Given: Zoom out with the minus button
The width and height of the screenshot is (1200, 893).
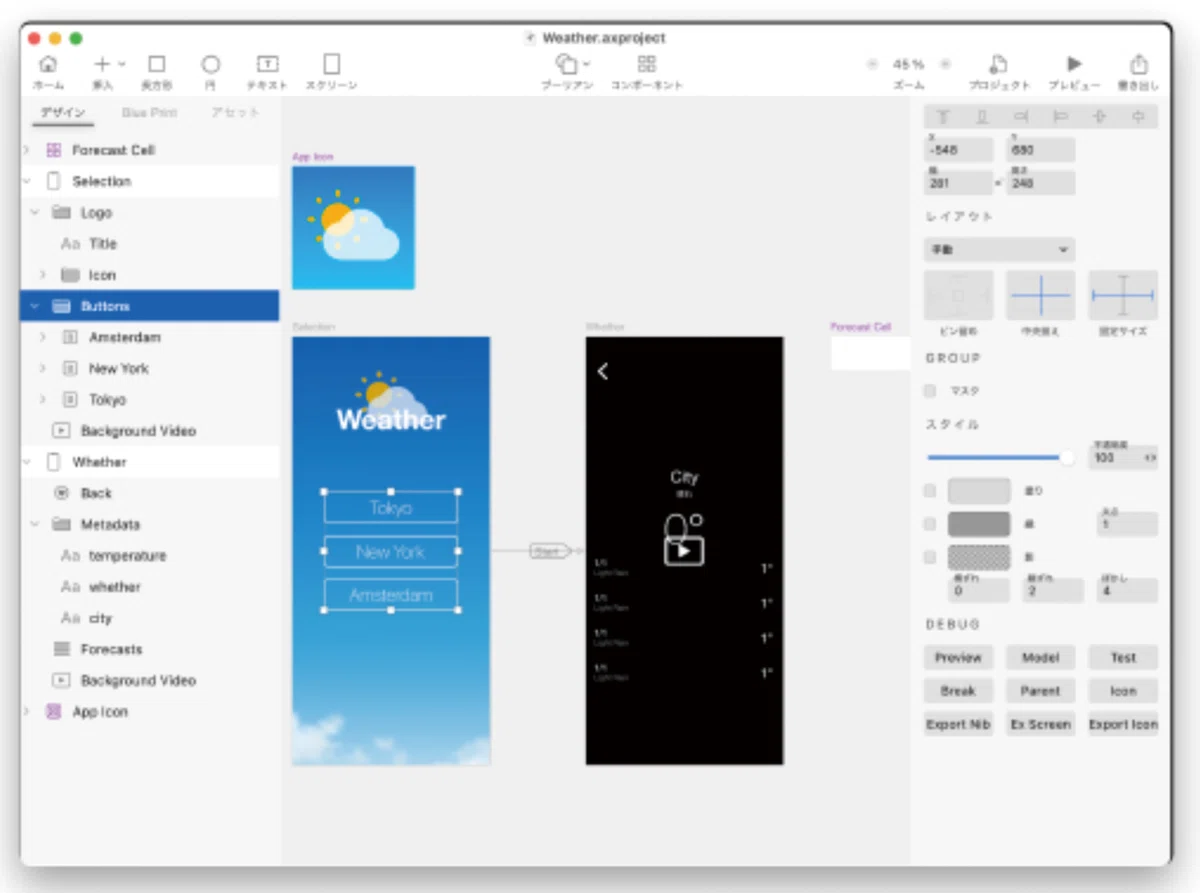Looking at the screenshot, I should click(872, 64).
